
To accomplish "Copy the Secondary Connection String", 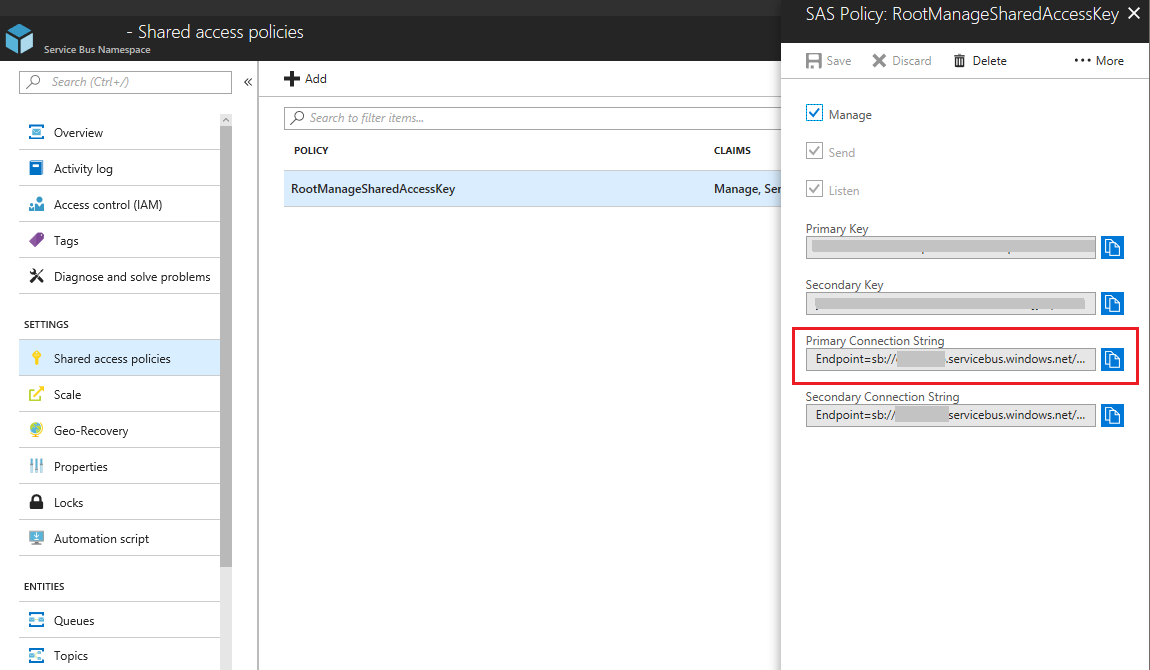I will 1112,416.
